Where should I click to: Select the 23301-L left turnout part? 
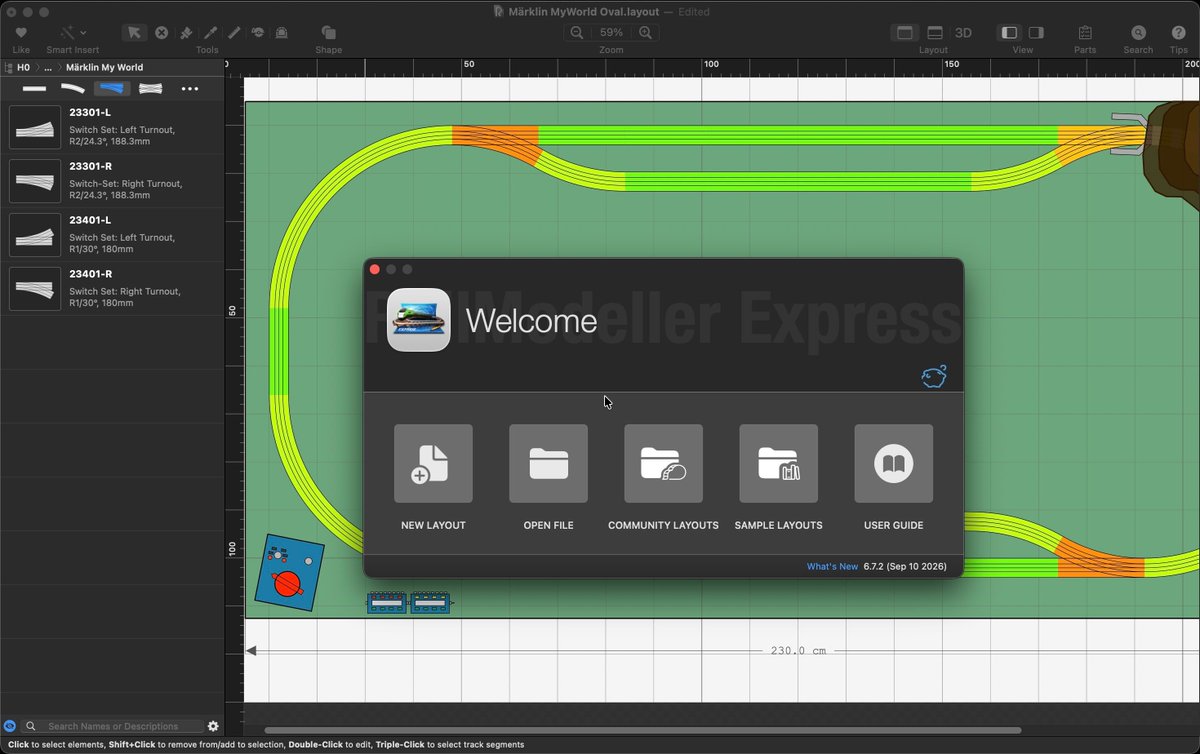tap(112, 127)
